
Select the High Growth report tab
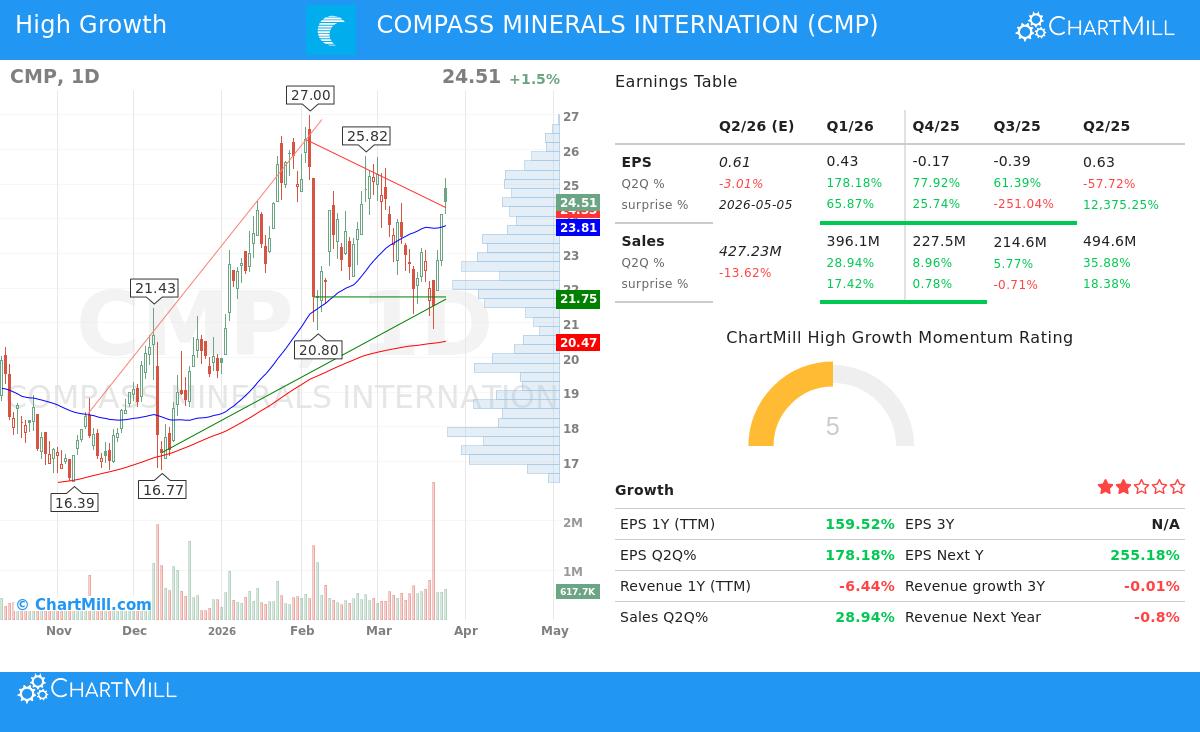point(91,24)
